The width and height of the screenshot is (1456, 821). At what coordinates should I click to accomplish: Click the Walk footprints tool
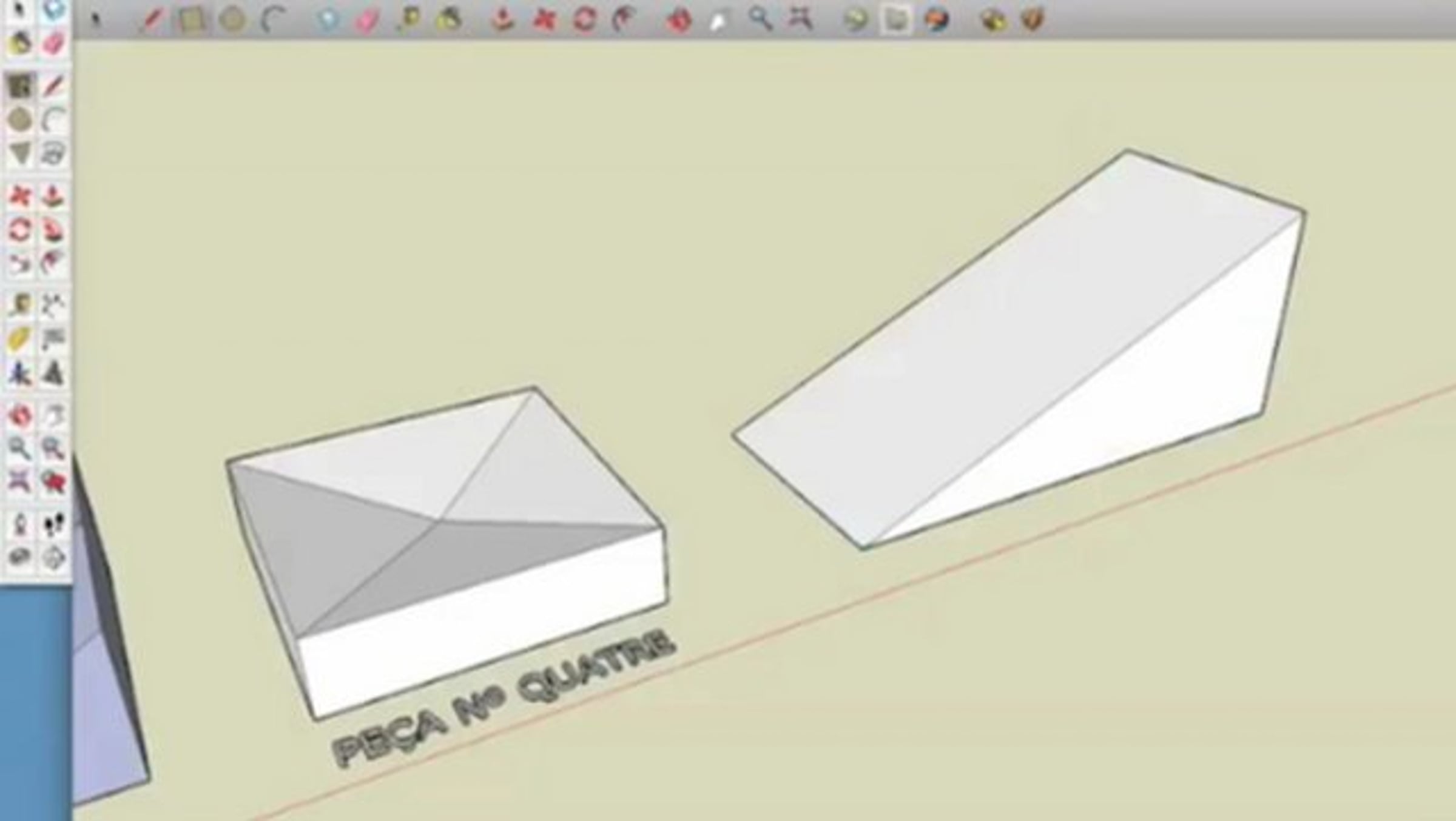[x=53, y=524]
